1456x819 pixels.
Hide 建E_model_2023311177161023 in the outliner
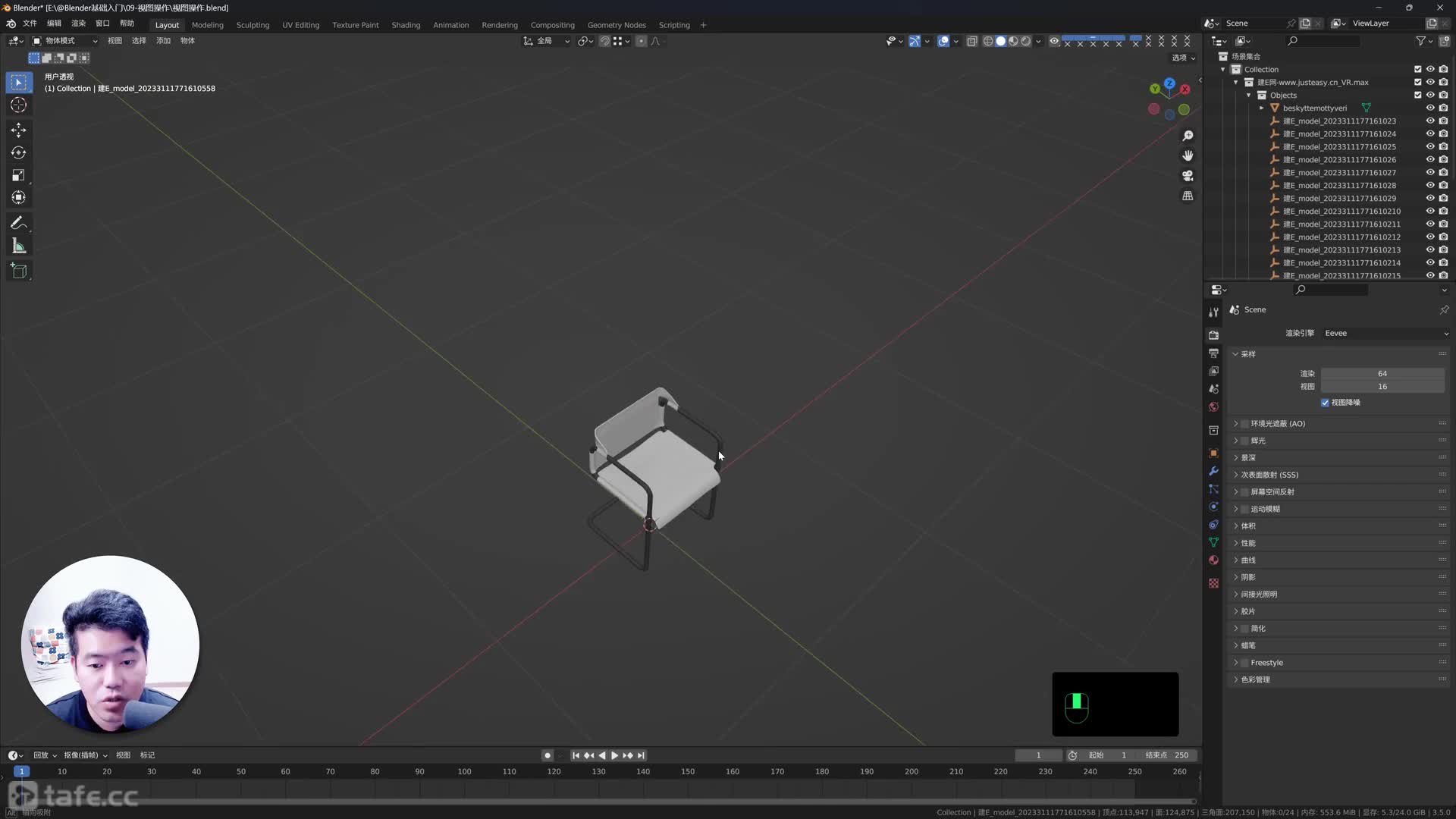click(1429, 121)
